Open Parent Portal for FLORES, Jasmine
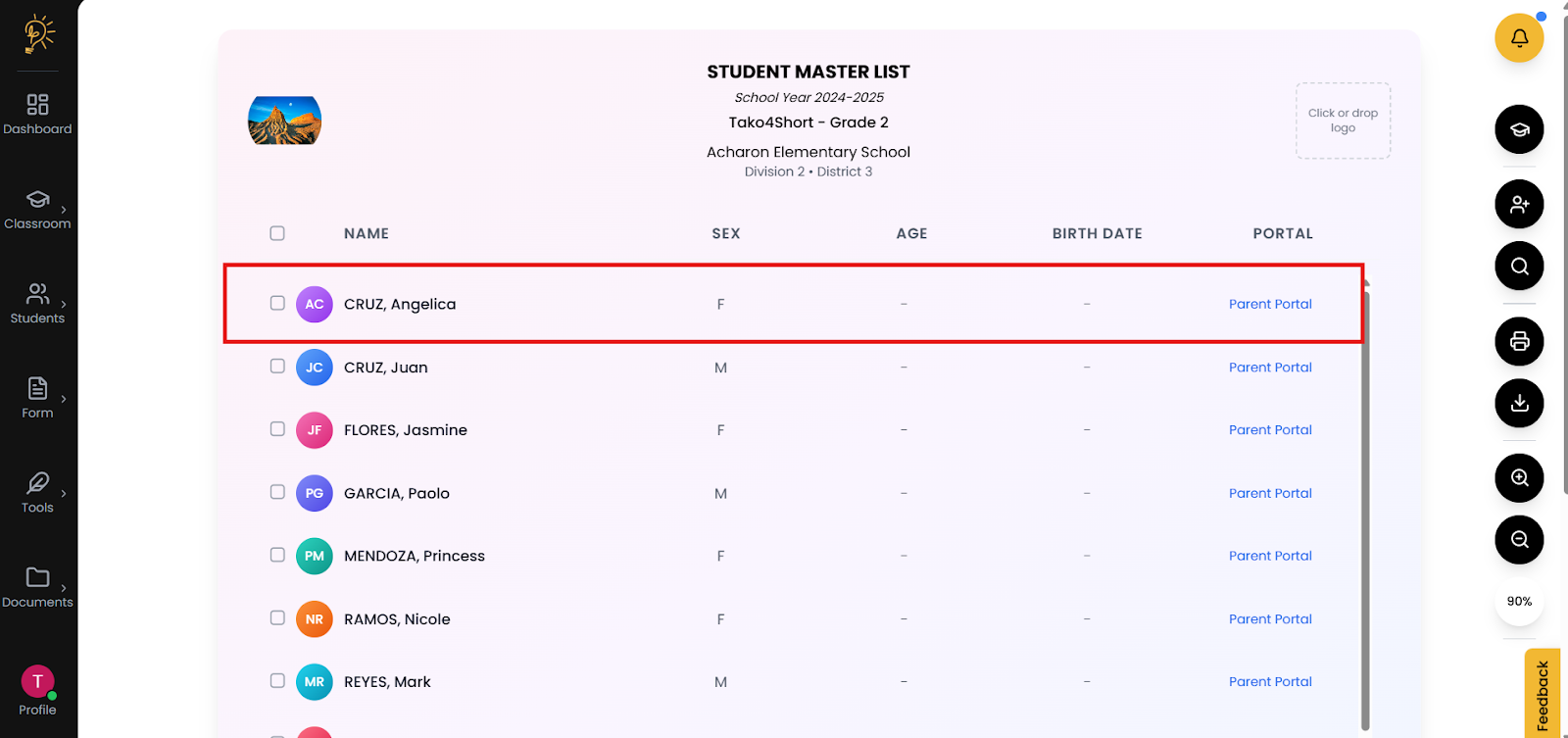This screenshot has width=1568, height=738. click(x=1270, y=430)
